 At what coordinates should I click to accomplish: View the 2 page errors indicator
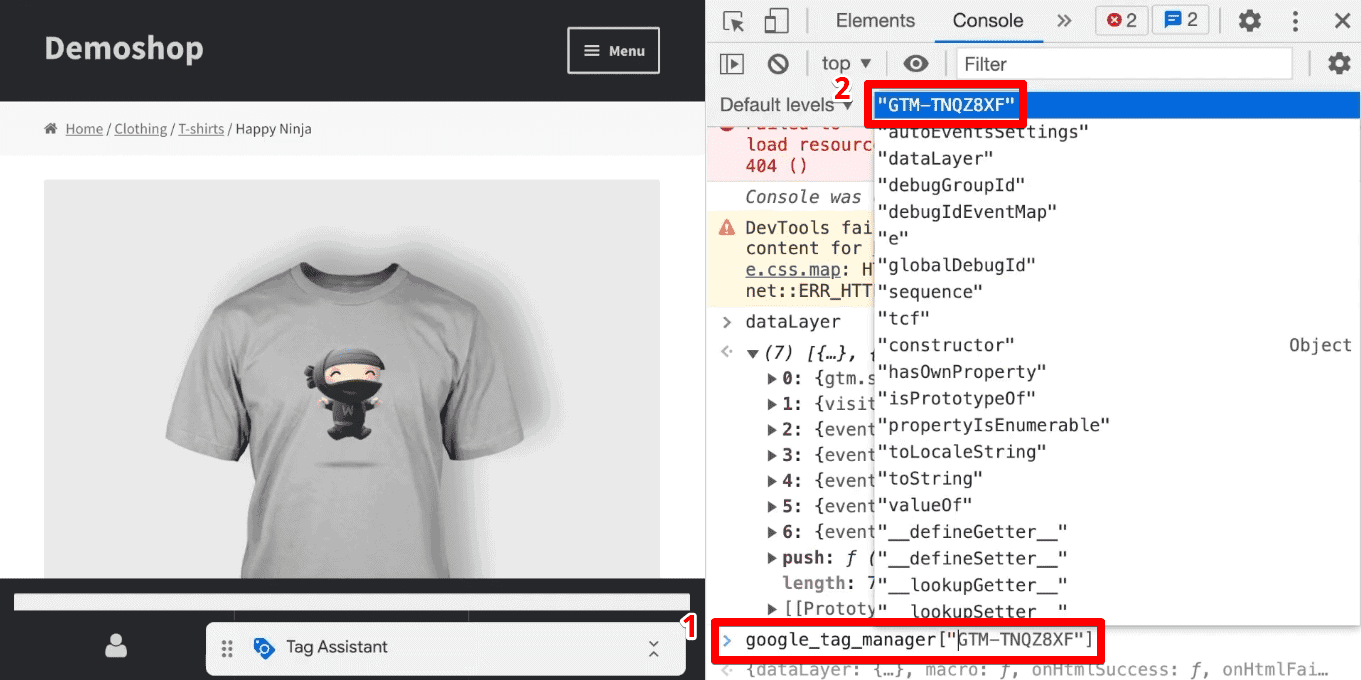point(1121,19)
